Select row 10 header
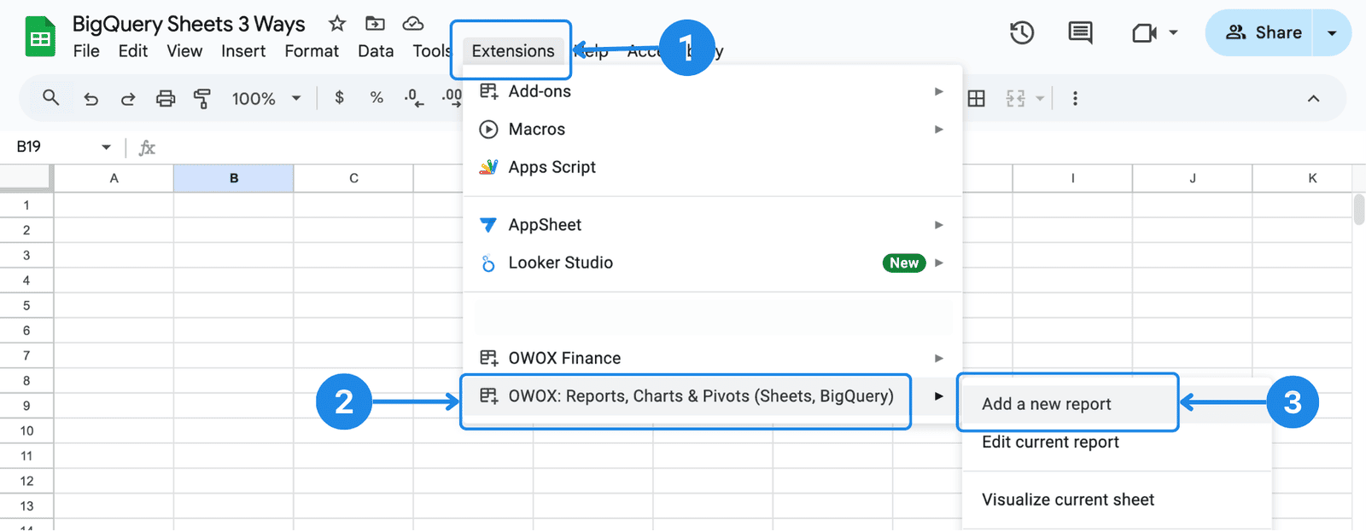The width and height of the screenshot is (1366, 531). coord(26,431)
